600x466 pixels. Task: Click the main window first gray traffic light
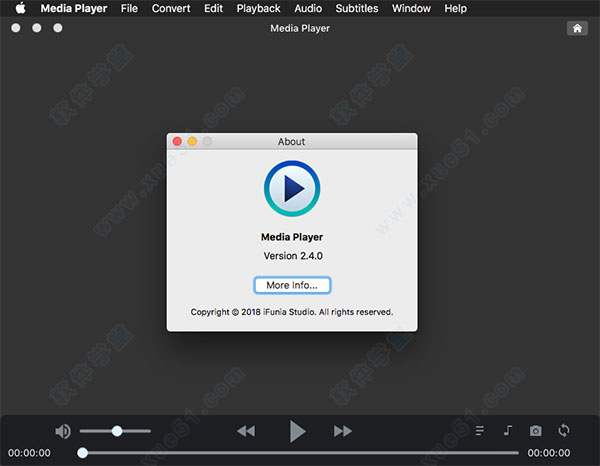16,28
